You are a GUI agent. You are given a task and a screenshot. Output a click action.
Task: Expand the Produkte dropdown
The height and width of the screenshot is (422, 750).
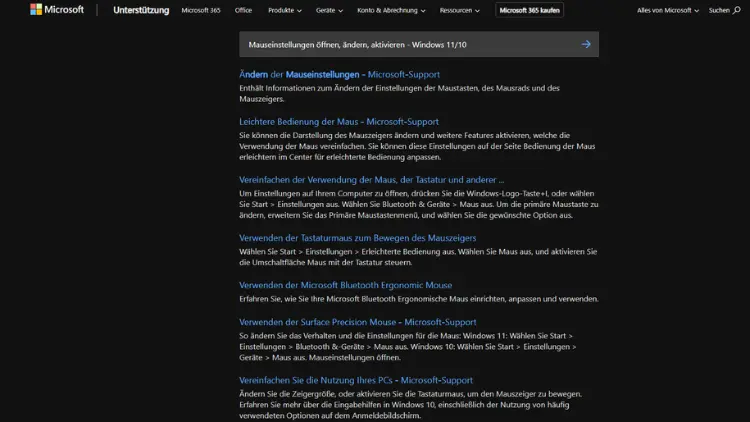[285, 10]
